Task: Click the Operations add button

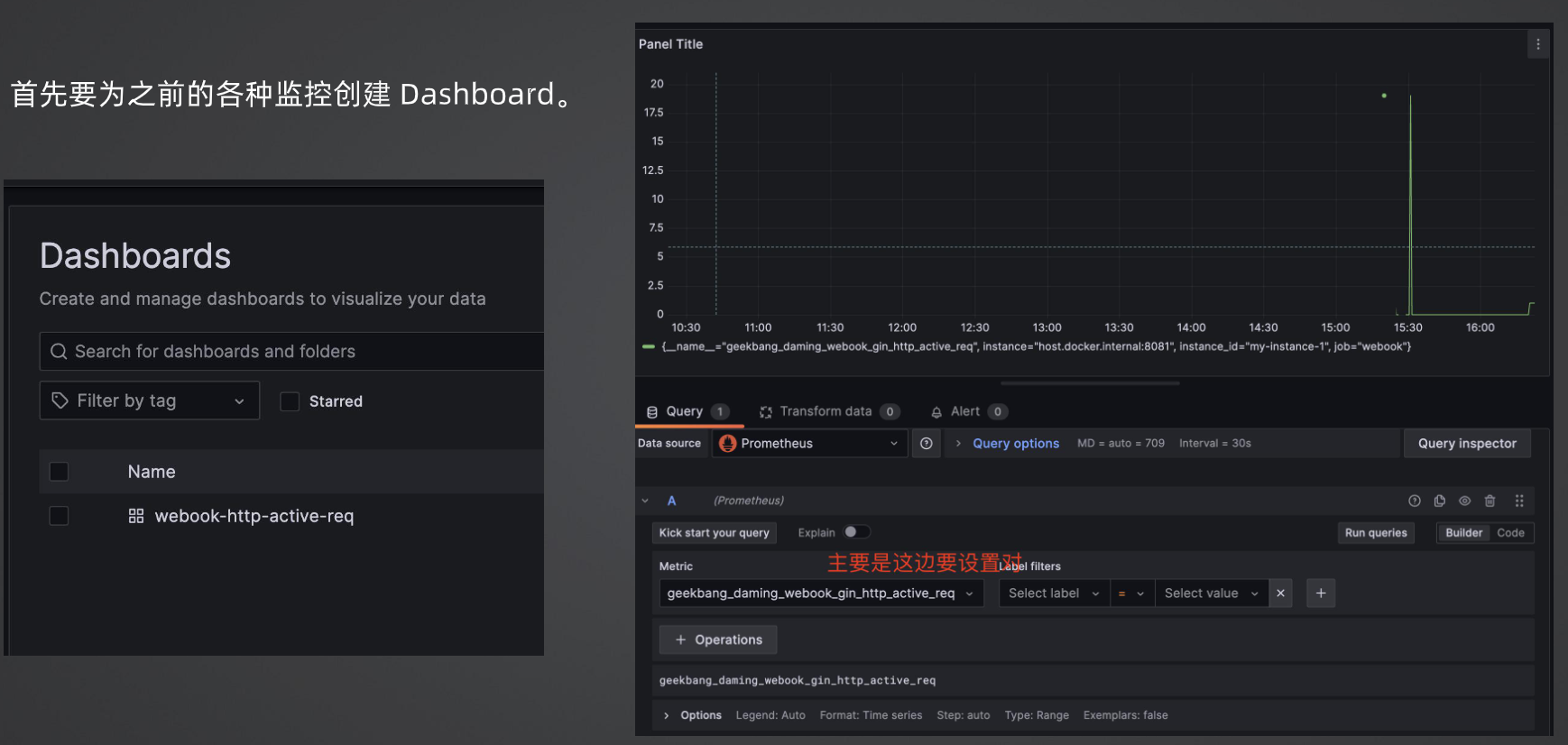Action: pos(718,639)
